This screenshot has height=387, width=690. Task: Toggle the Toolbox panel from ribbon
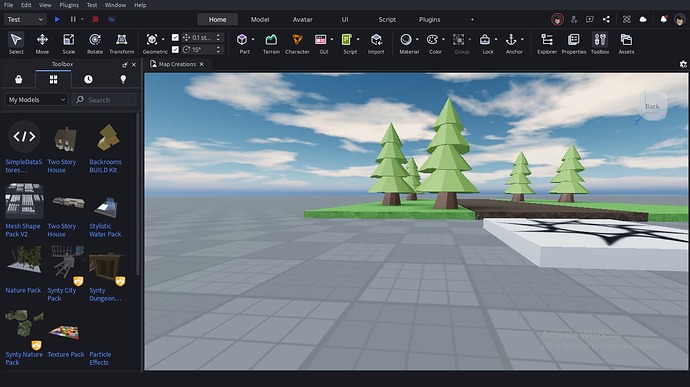tap(600, 43)
